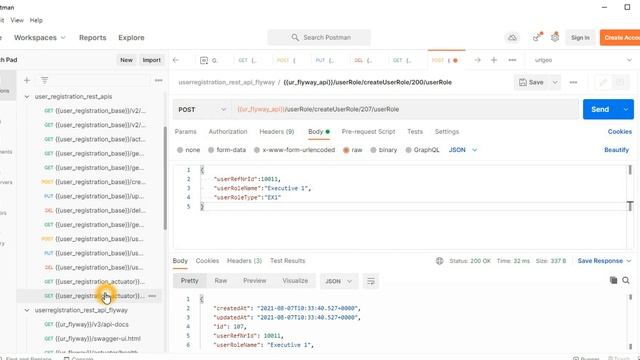This screenshot has width=640, height=360.
Task: Select the none body type
Action: [180, 150]
